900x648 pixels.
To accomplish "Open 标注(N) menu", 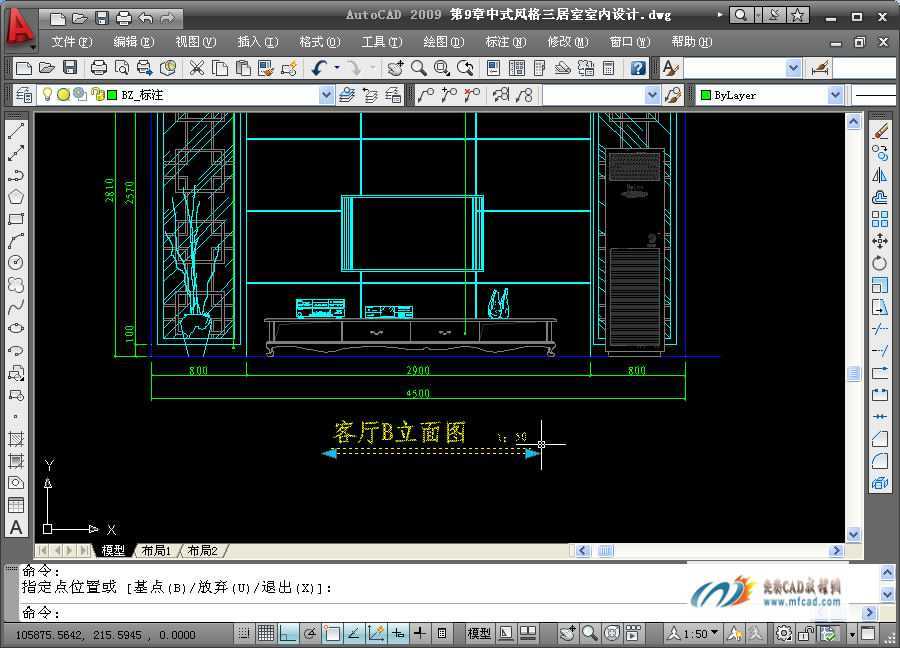I will [505, 42].
